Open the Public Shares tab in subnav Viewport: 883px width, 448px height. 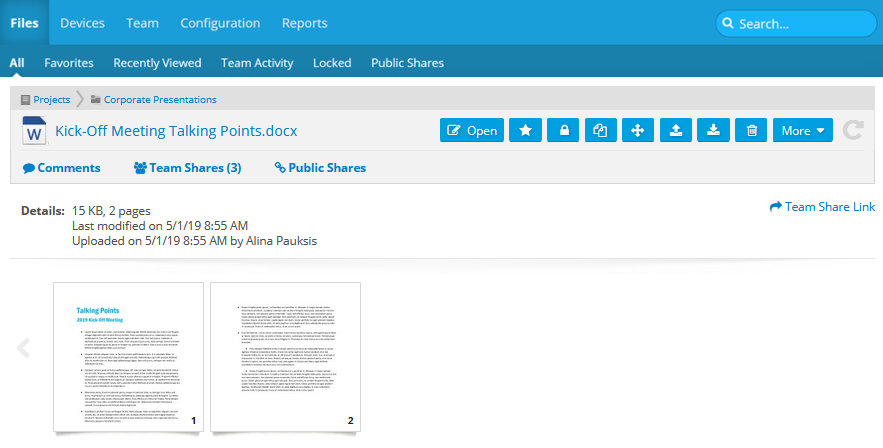[407, 63]
